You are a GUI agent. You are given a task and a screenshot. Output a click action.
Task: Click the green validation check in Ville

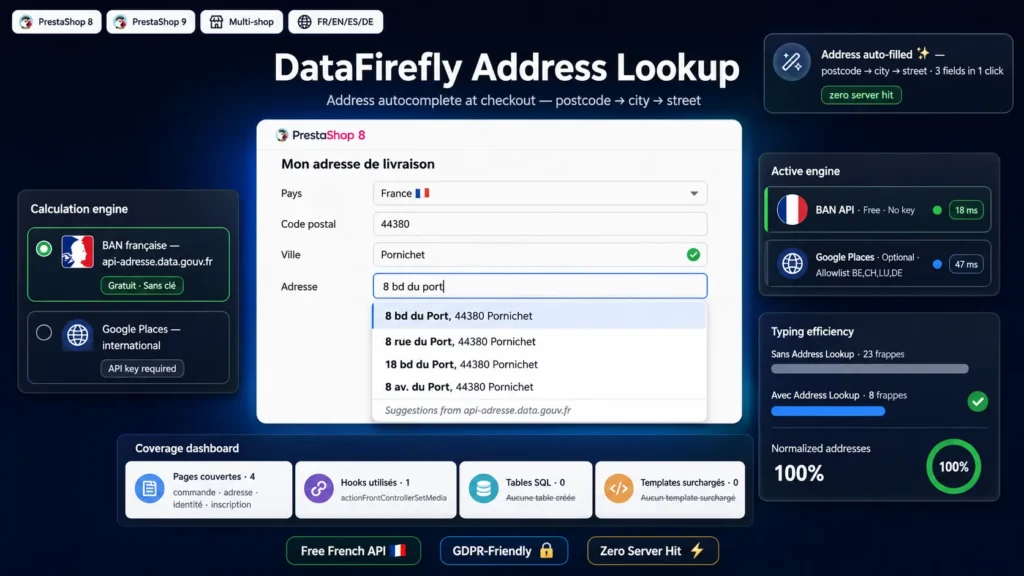(694, 255)
